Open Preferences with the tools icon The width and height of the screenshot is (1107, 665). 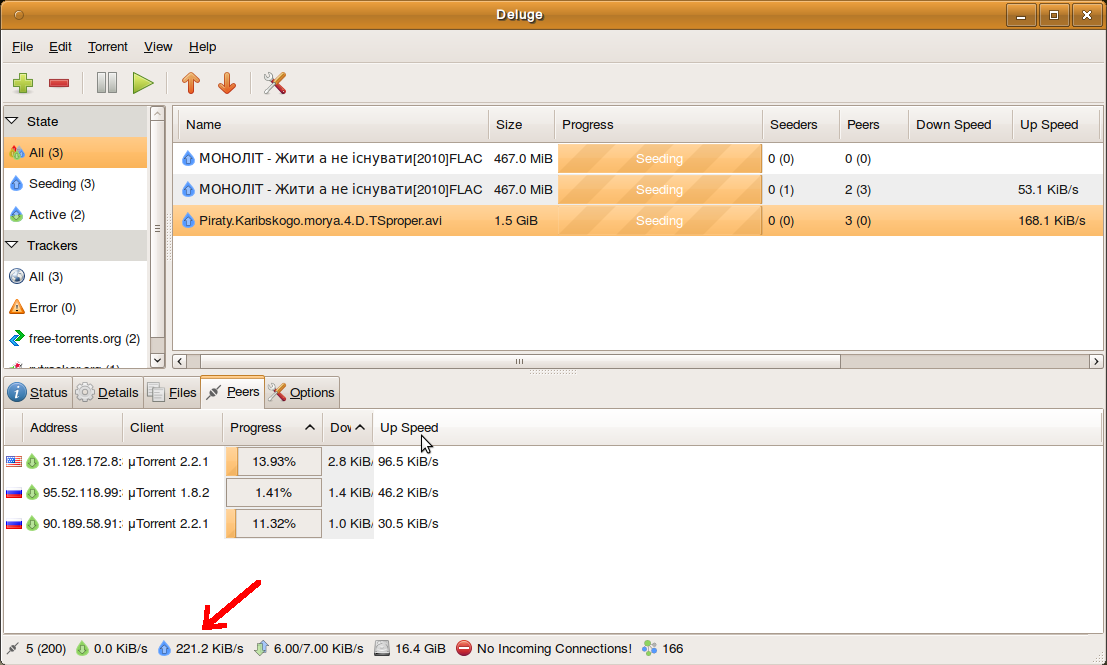[275, 83]
